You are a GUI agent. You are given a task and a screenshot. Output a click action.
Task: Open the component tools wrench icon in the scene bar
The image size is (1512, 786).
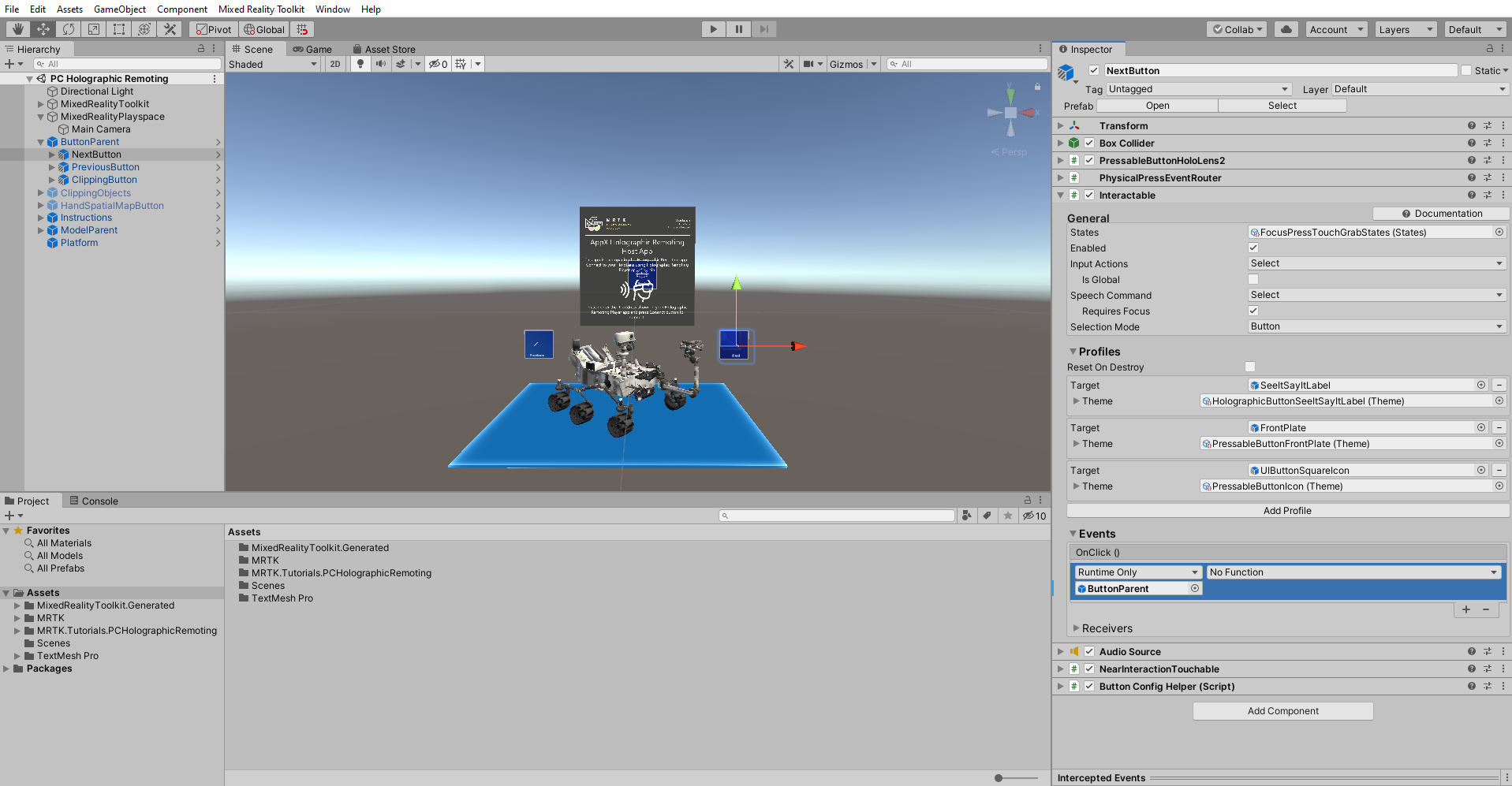coord(789,64)
